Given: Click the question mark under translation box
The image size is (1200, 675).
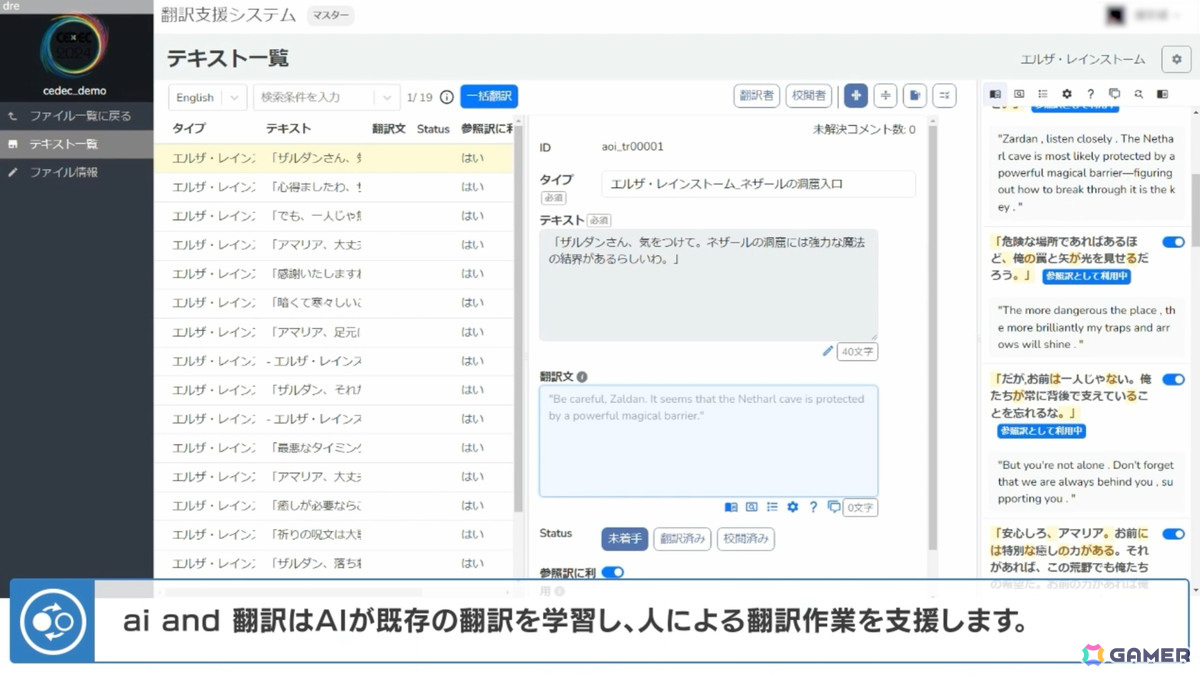Looking at the screenshot, I should [x=813, y=507].
